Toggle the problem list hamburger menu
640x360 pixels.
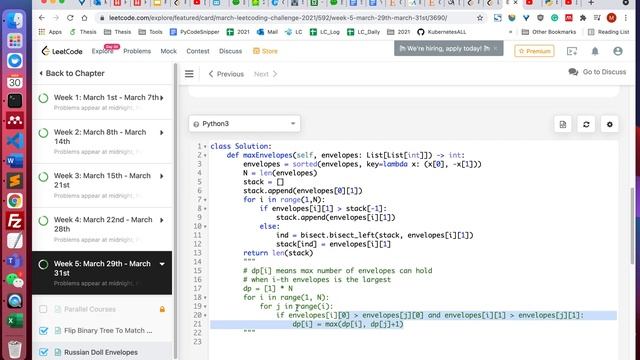point(189,74)
